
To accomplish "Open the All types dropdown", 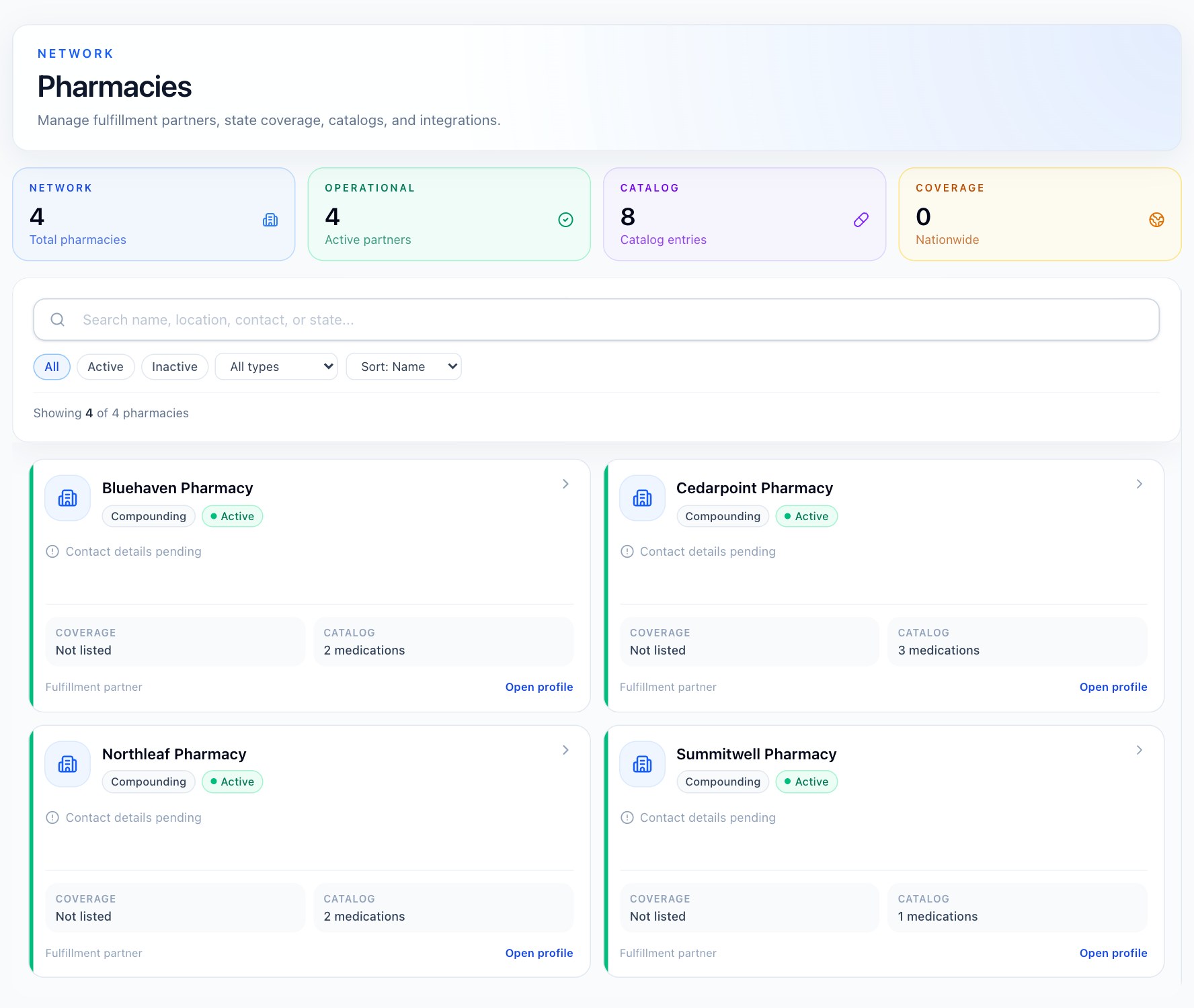I will click(276, 367).
